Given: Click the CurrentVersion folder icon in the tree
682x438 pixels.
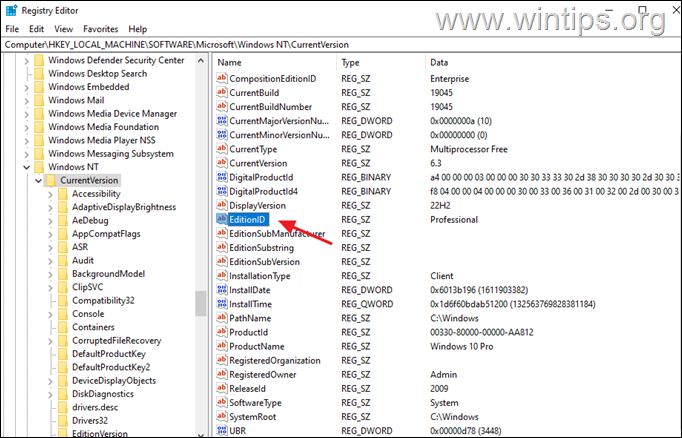Looking at the screenshot, I should 51,180.
